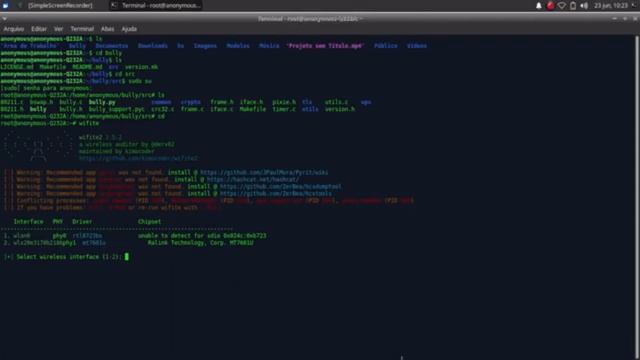The height and width of the screenshot is (360, 640).
Task: Click the Ralink Technology MT7601U interface row
Action: click(129, 243)
